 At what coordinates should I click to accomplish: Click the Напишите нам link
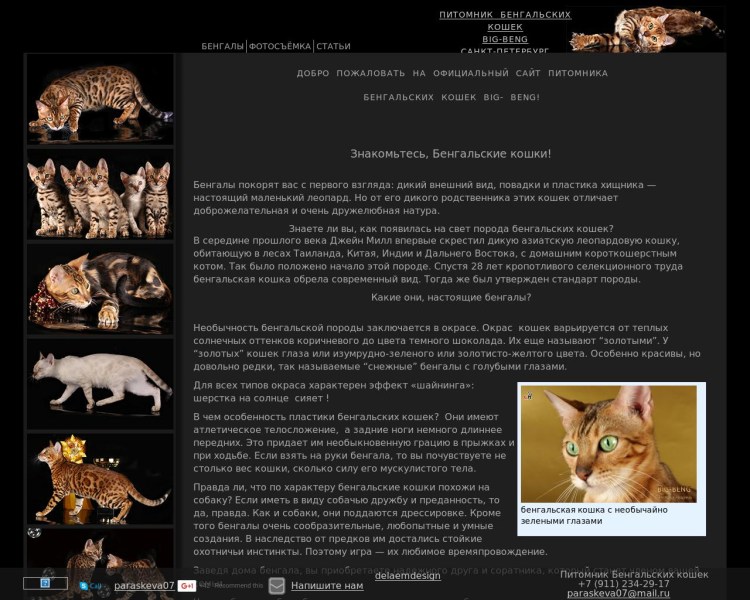point(327,586)
